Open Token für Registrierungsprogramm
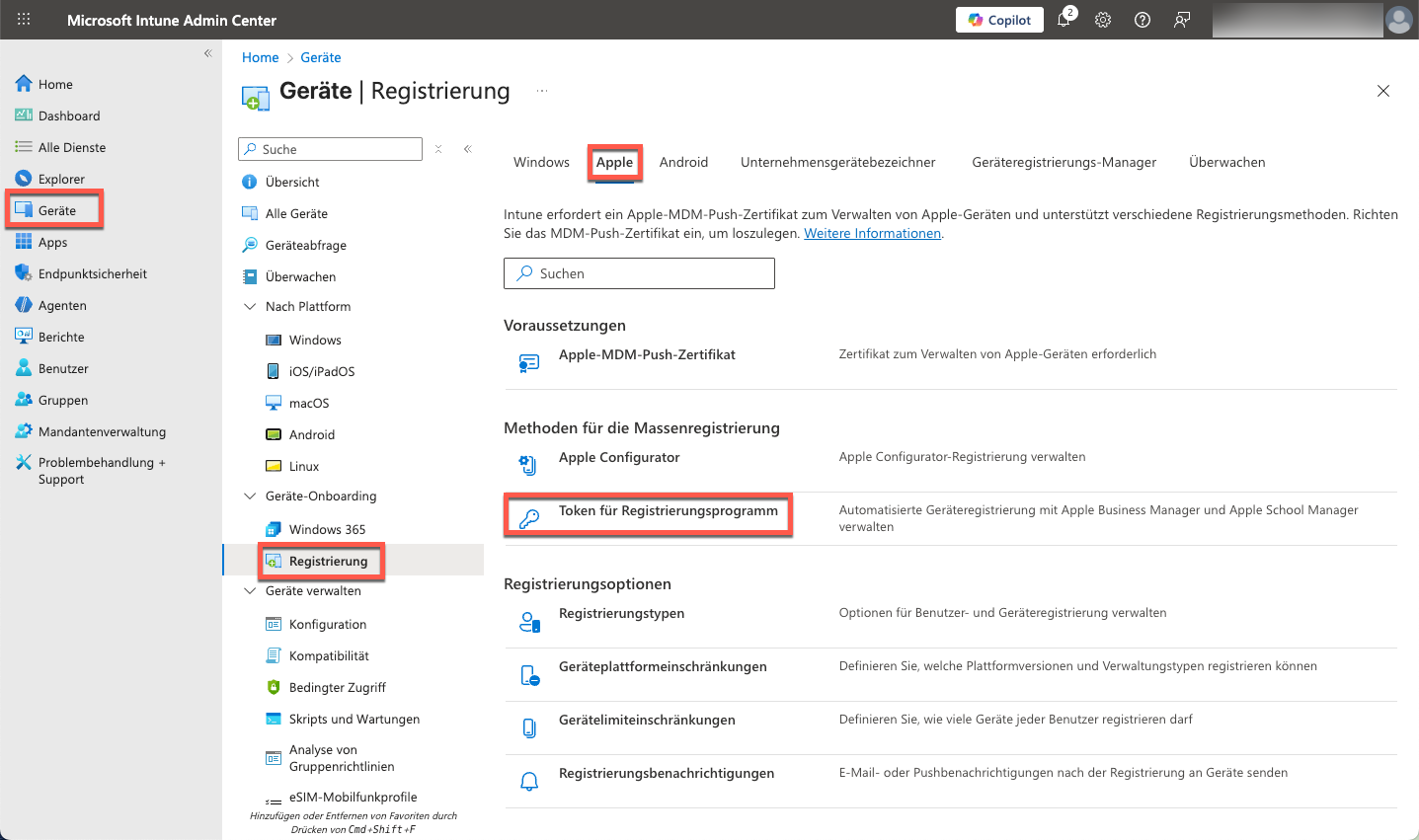Viewport: 1419px width, 840px height. [668, 511]
